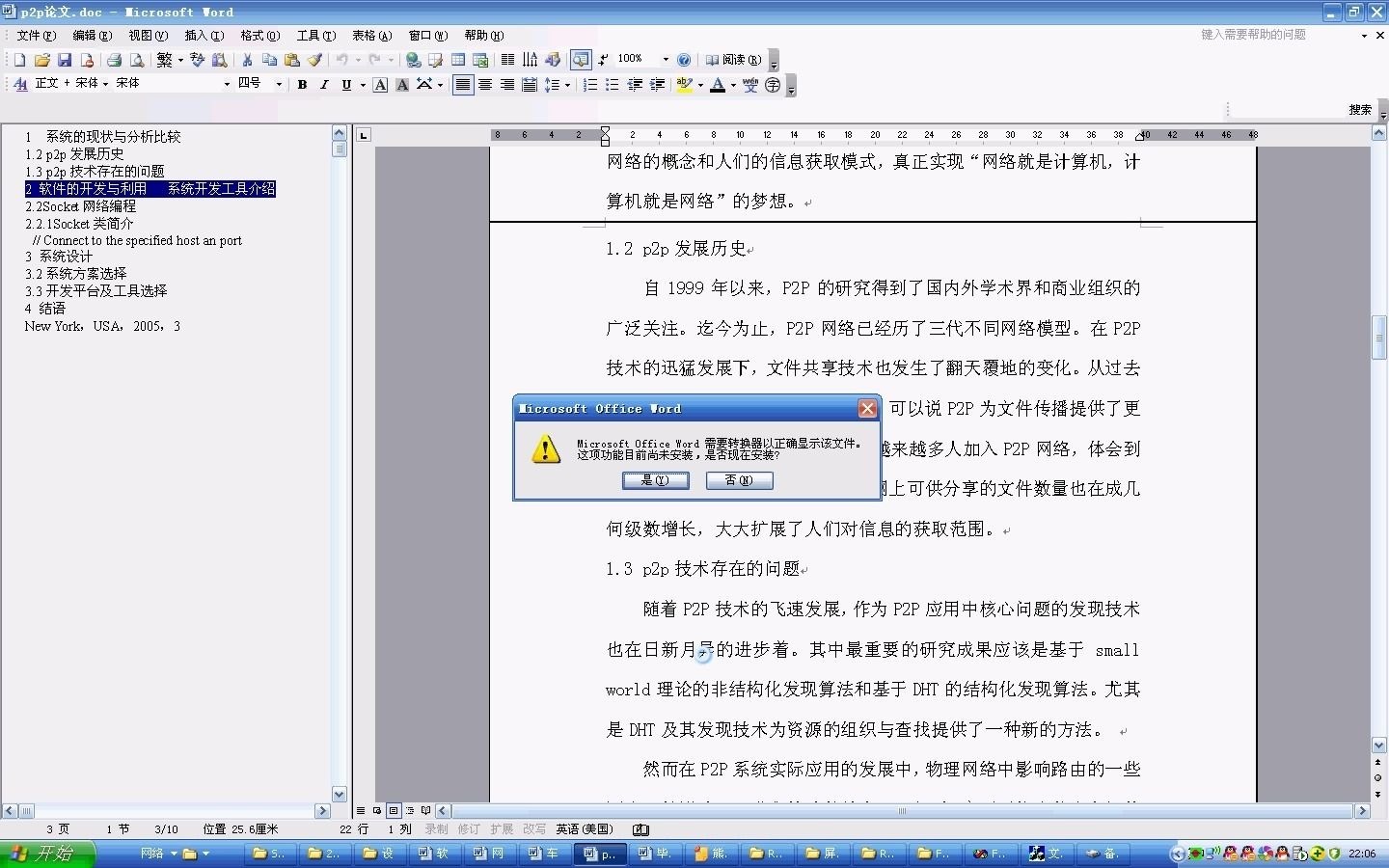Toggle the Document Map icon

[x=581, y=59]
